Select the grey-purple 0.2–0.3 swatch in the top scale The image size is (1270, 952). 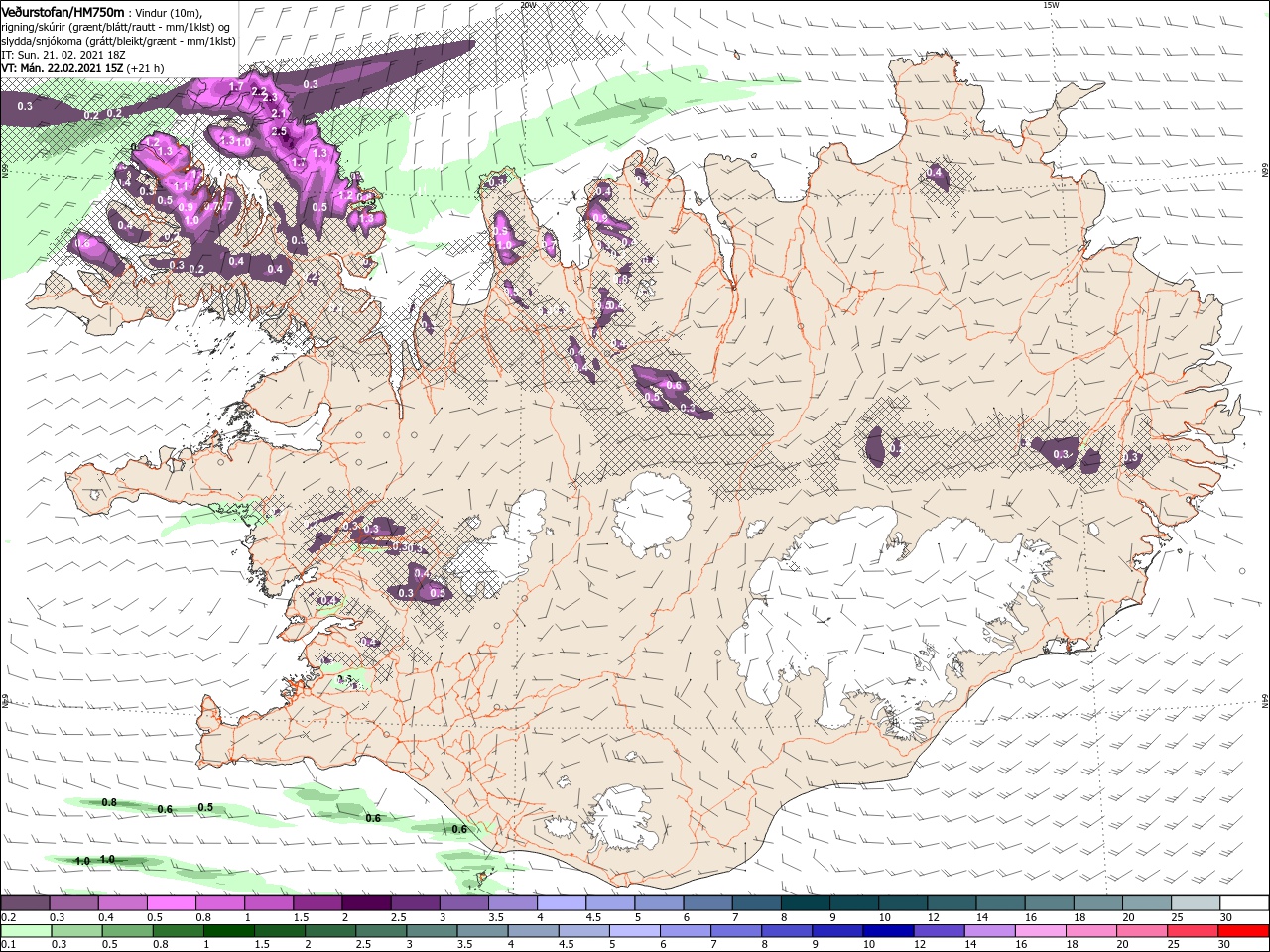[25, 903]
